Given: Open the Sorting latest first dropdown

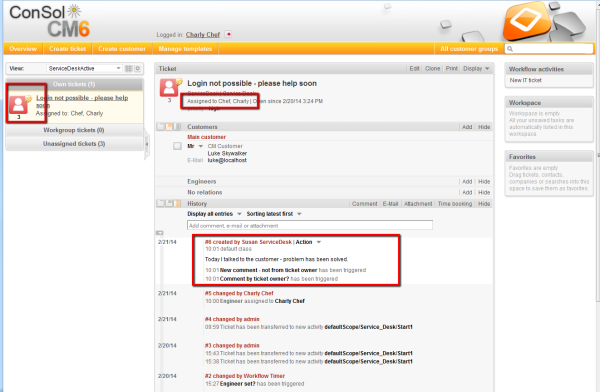Looking at the screenshot, I should pyautogui.click(x=274, y=214).
